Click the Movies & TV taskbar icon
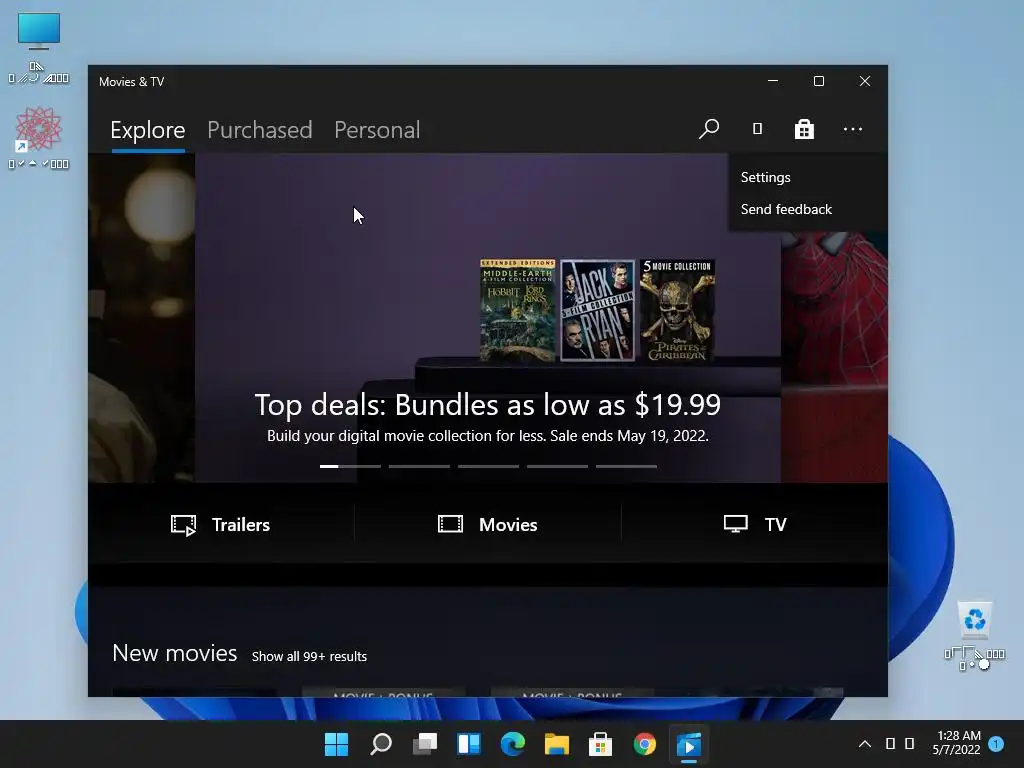The height and width of the screenshot is (768, 1024). (x=688, y=744)
